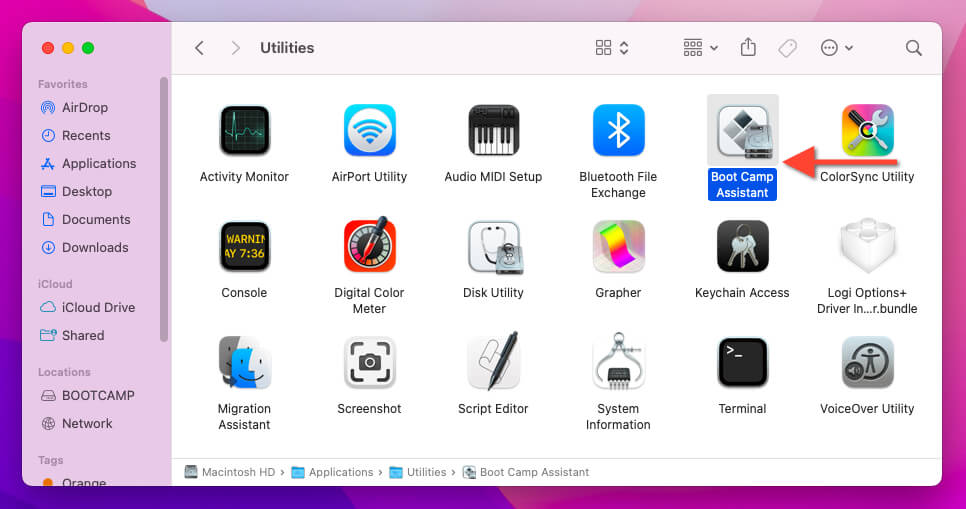Viewport: 966px width, 509px height.
Task: Open Activity Monitor app icon
Action: pyautogui.click(x=245, y=130)
